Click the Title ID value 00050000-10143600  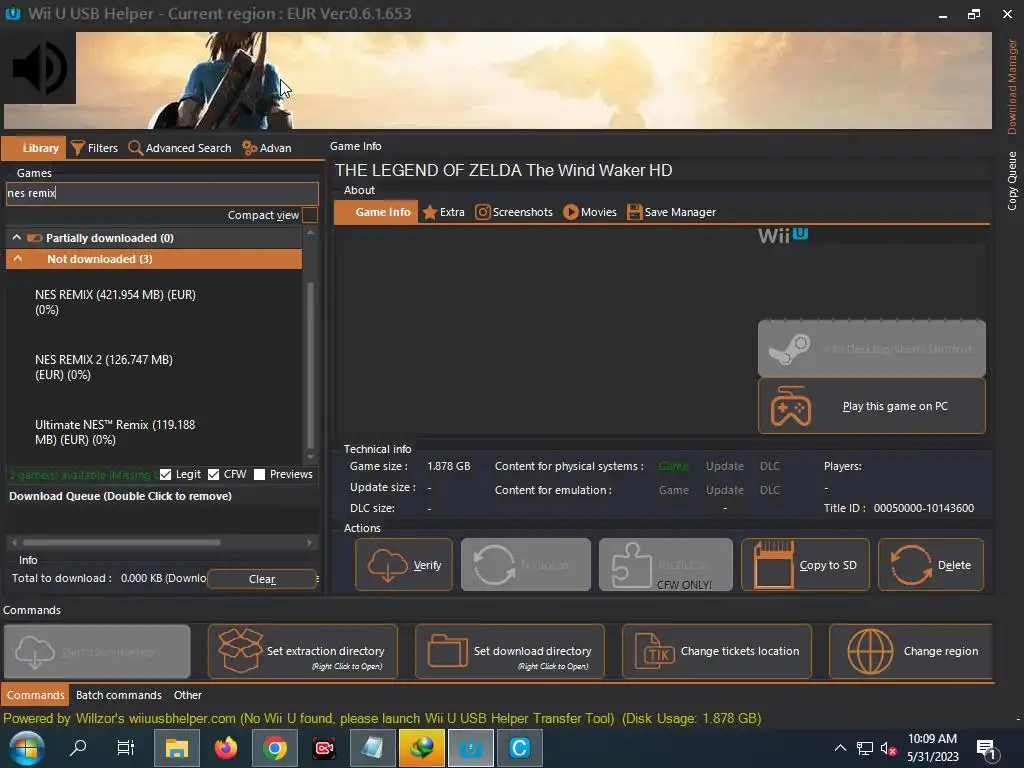coord(923,508)
